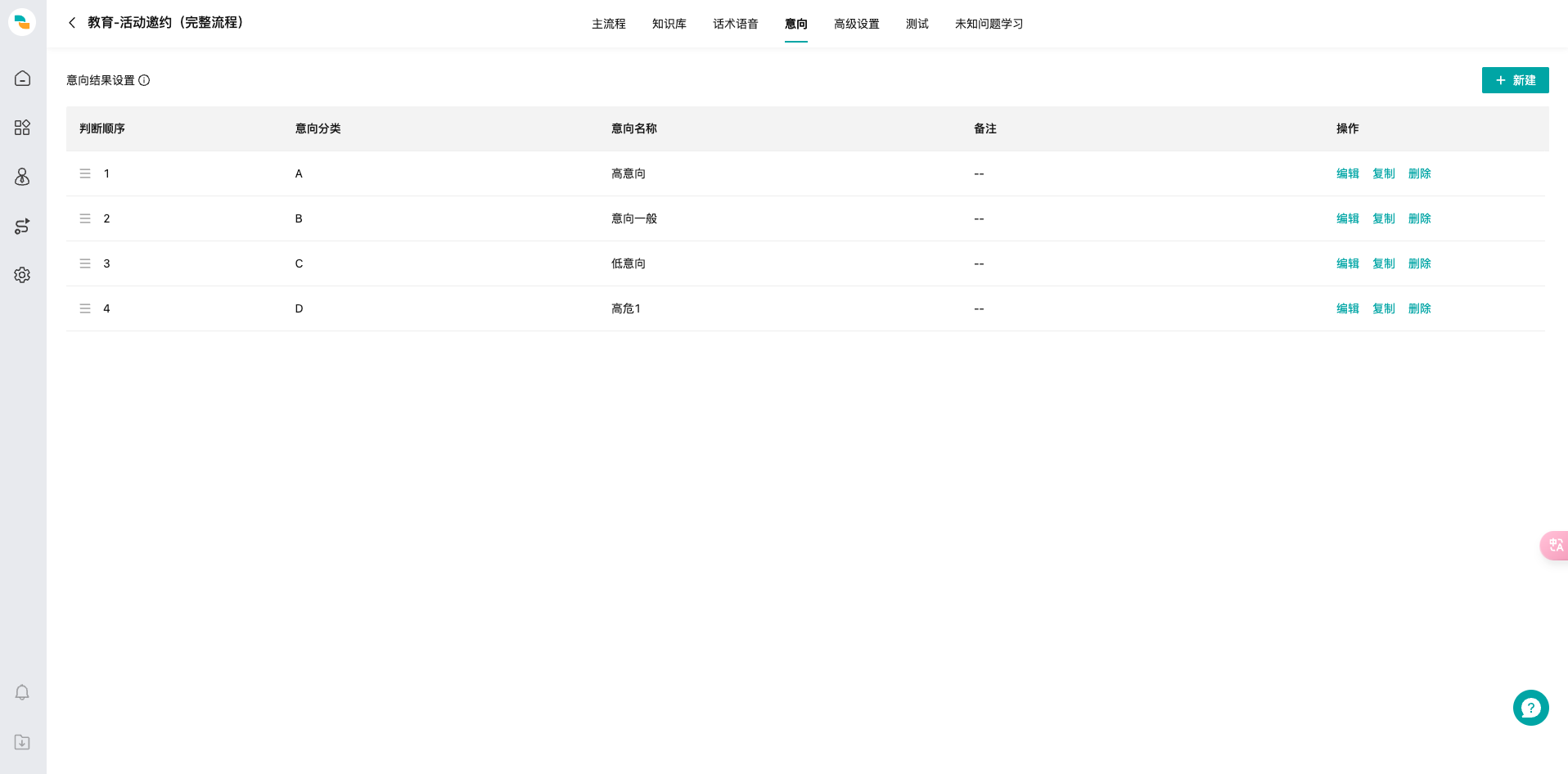Image resolution: width=1568 pixels, height=774 pixels.
Task: Click category cell C
Action: (x=299, y=263)
